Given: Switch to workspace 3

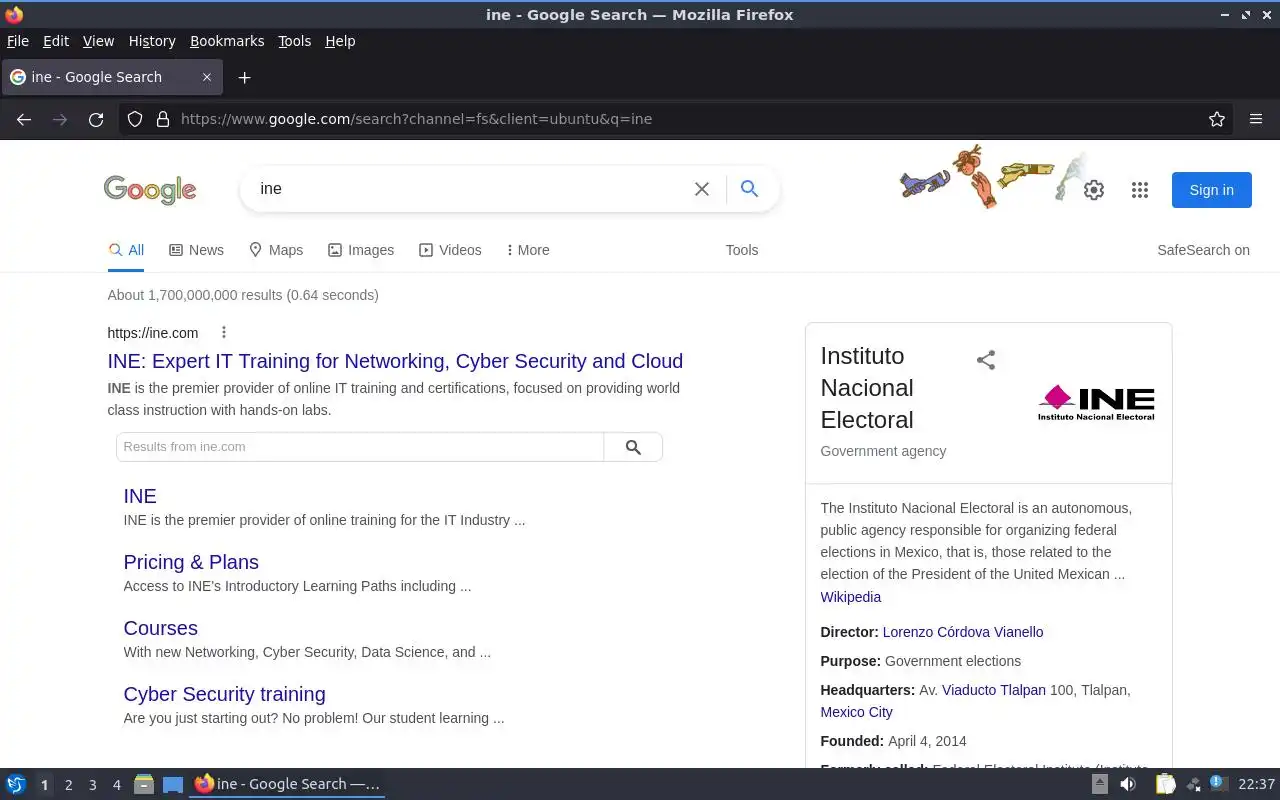Looking at the screenshot, I should [x=92, y=785].
